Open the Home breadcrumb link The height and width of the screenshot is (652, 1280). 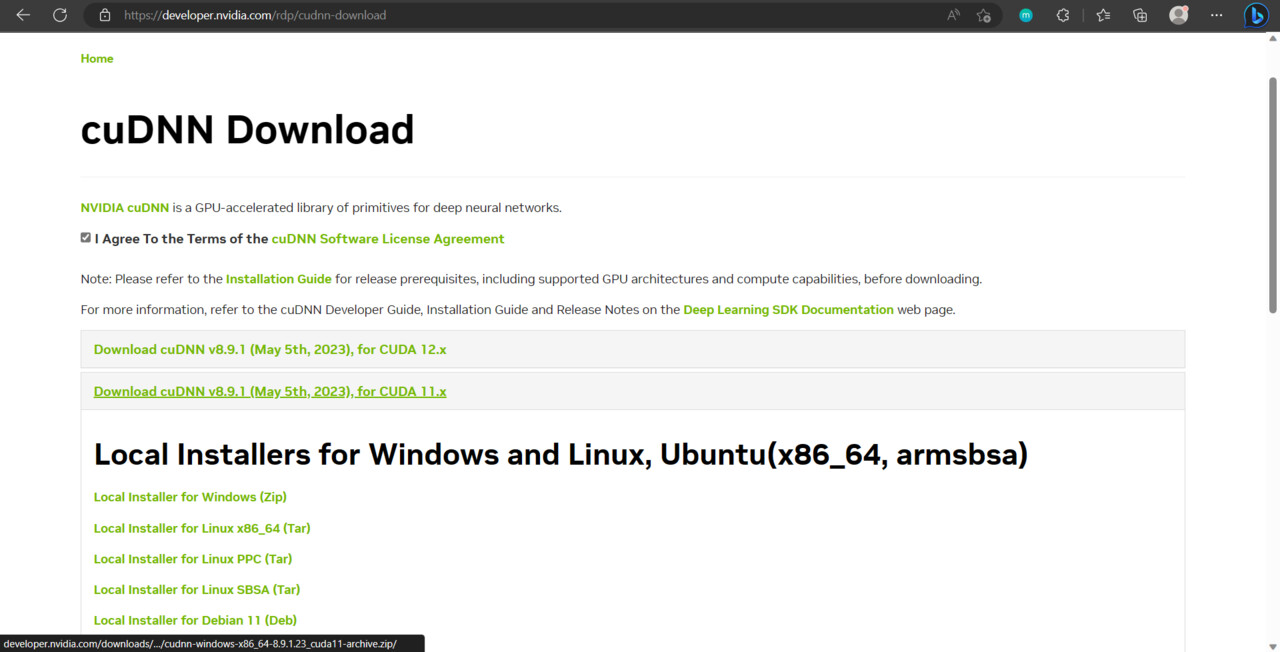point(97,59)
